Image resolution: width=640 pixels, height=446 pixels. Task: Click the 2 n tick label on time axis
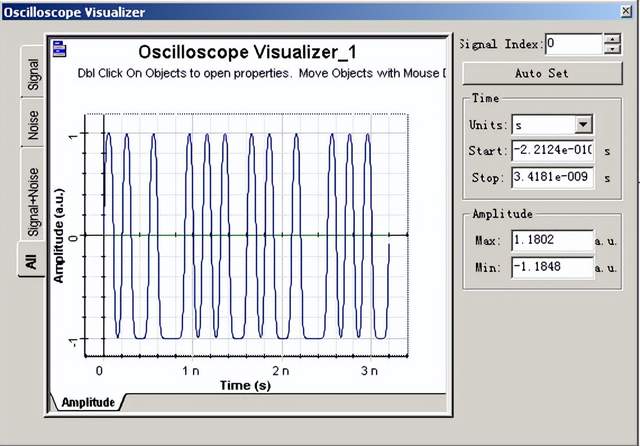[x=280, y=371]
